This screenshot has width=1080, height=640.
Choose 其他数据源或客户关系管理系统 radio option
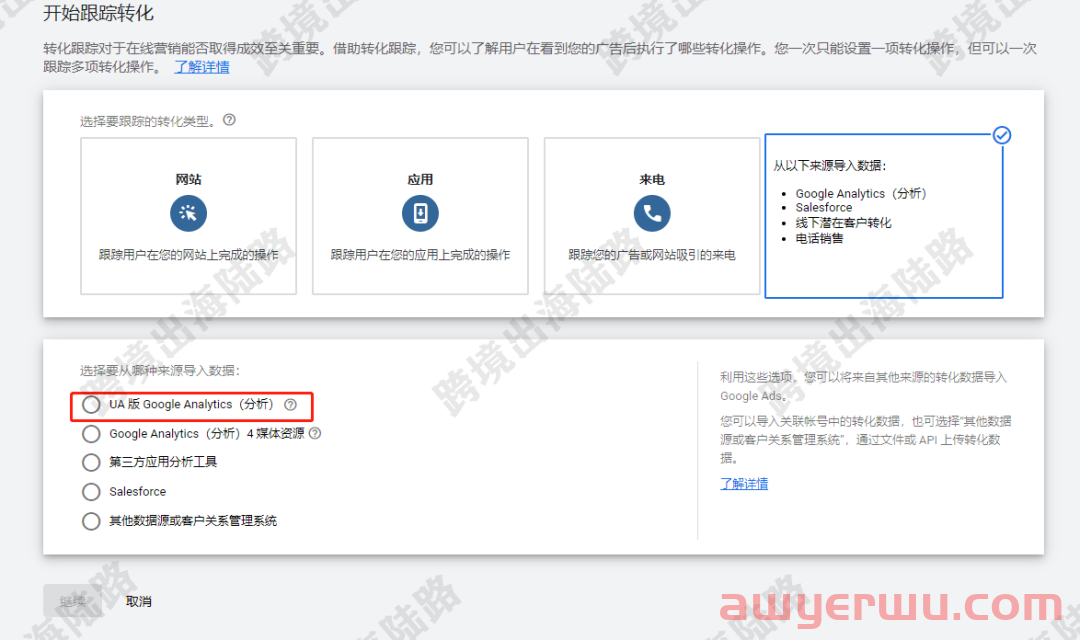coord(91,521)
